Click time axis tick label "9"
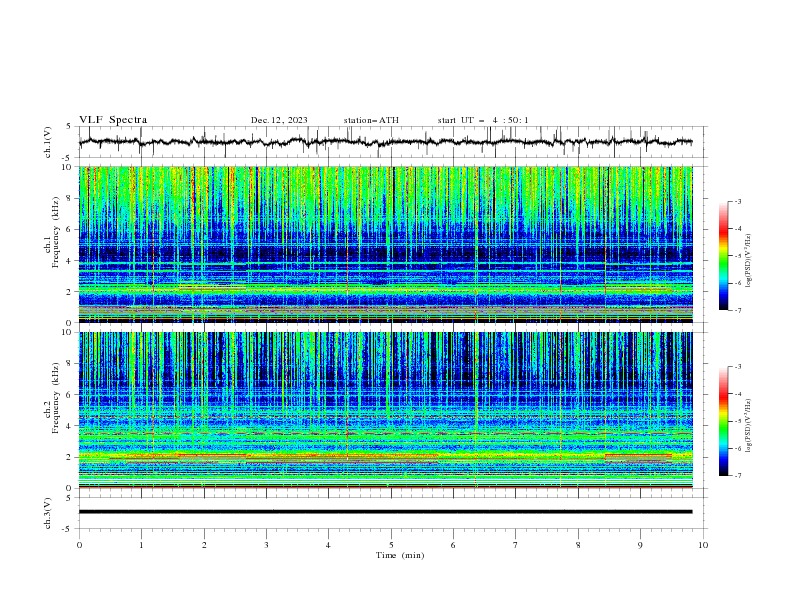Image resolution: width=792 pixels, height=612 pixels. click(640, 545)
